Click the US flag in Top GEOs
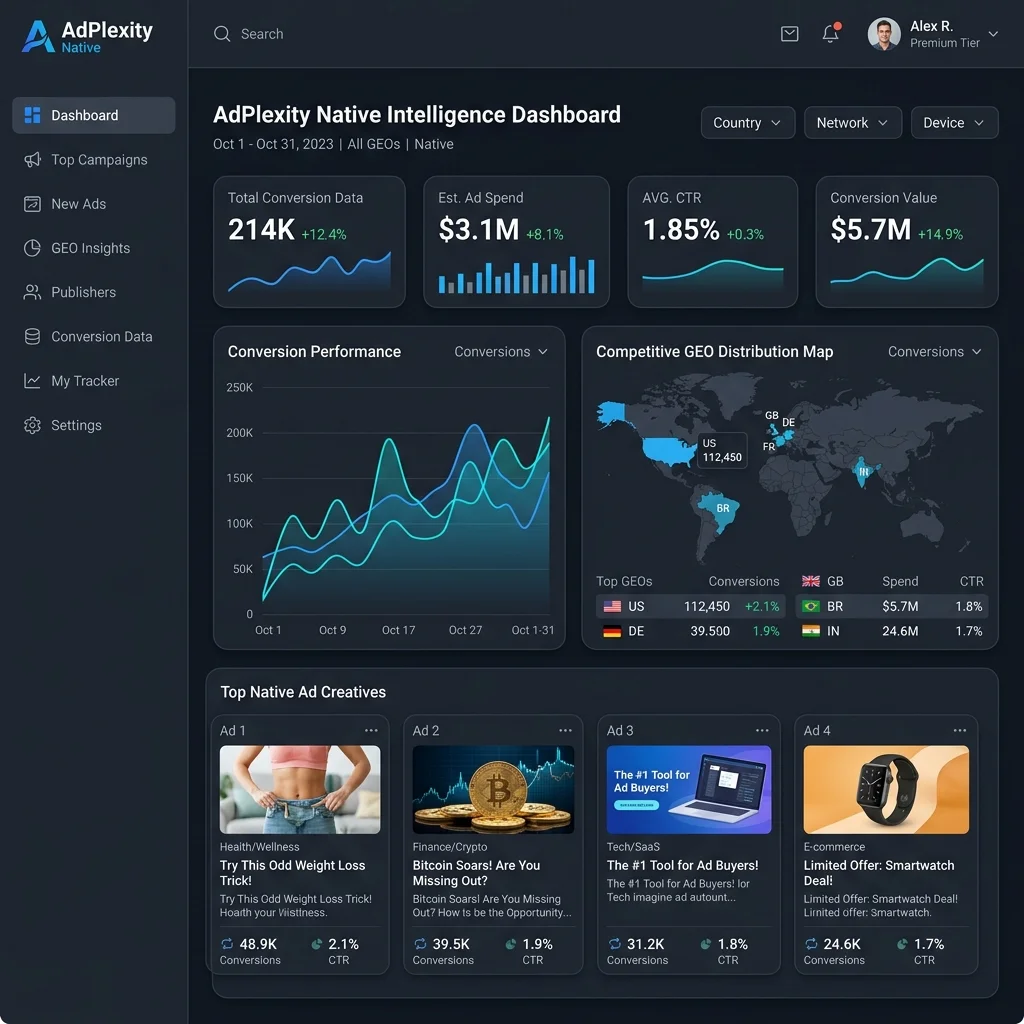This screenshot has width=1024, height=1024. click(x=612, y=606)
